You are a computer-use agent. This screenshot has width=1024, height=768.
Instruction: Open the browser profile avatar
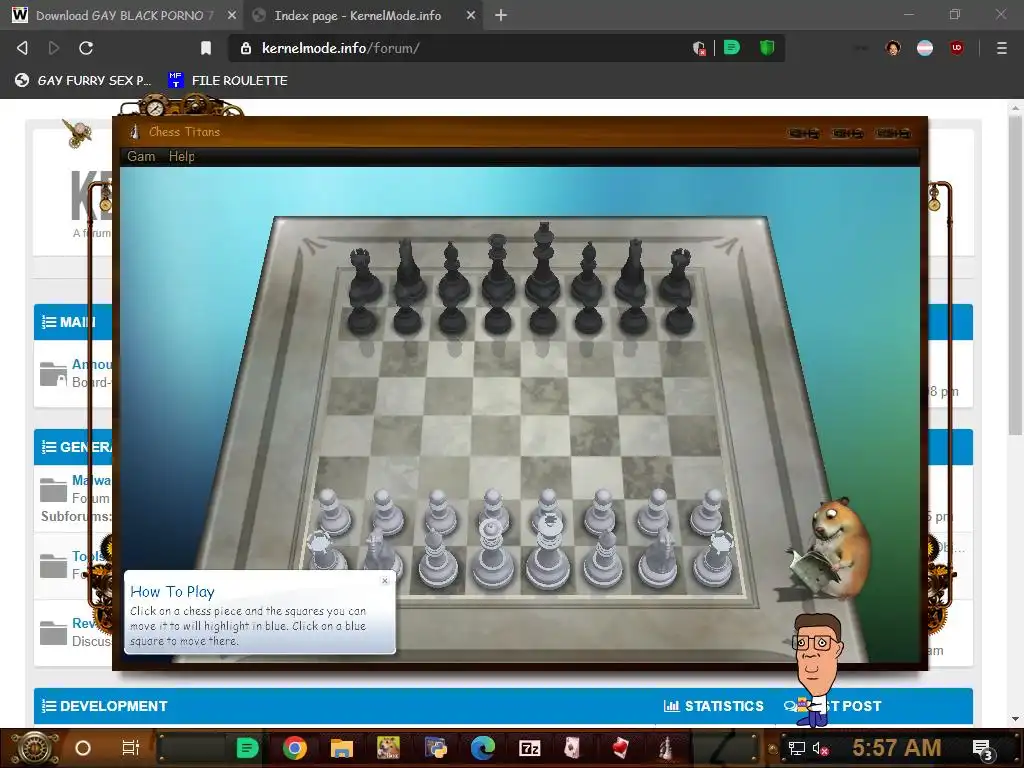893,48
